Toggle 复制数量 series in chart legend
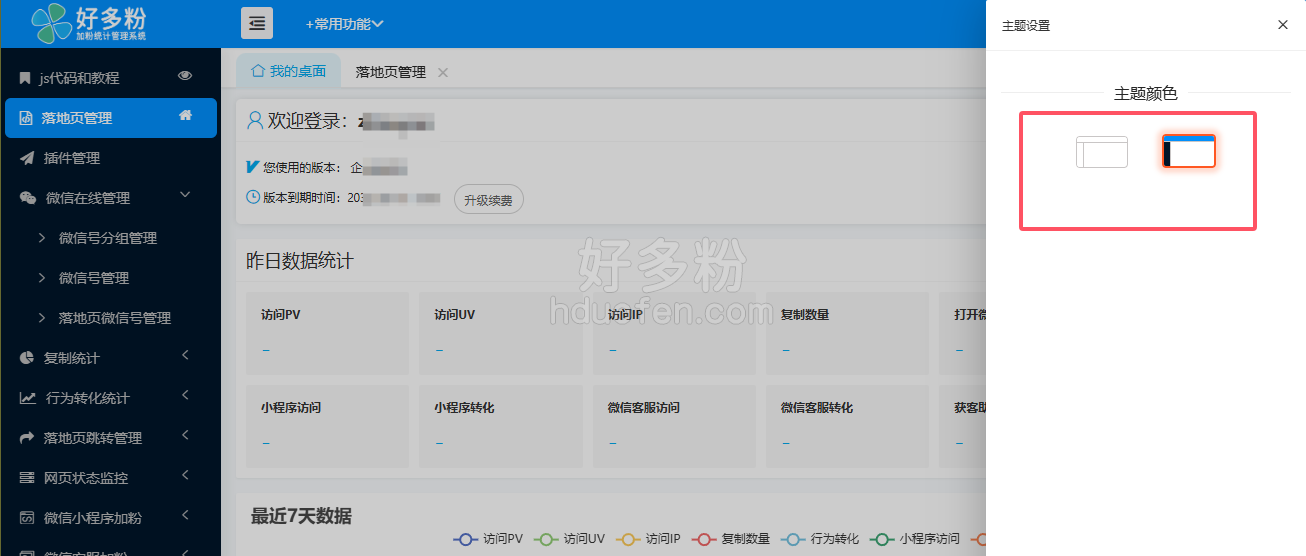The image size is (1306, 556). tap(730, 539)
